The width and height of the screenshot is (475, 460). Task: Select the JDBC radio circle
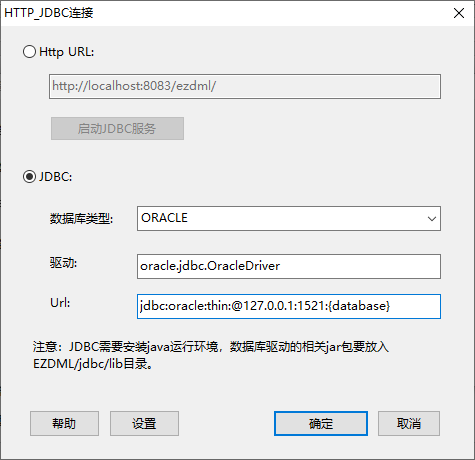[29, 177]
